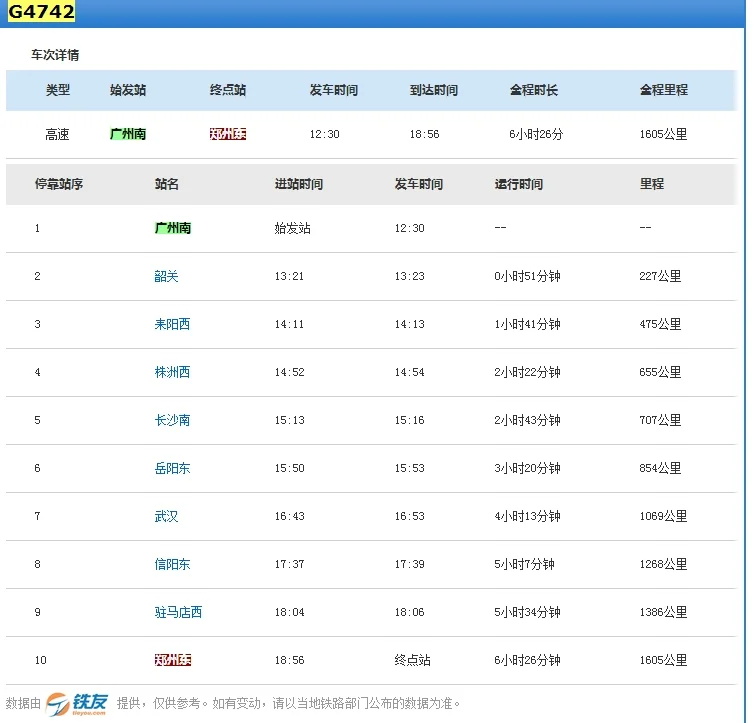Select 14:11 arrival time at 耒阳西

coord(289,324)
